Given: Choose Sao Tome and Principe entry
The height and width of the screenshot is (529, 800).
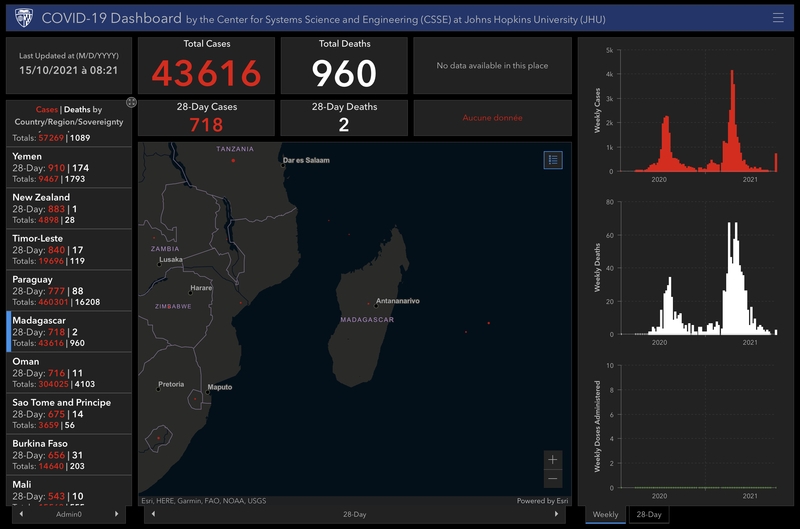Looking at the screenshot, I should pyautogui.click(x=68, y=413).
